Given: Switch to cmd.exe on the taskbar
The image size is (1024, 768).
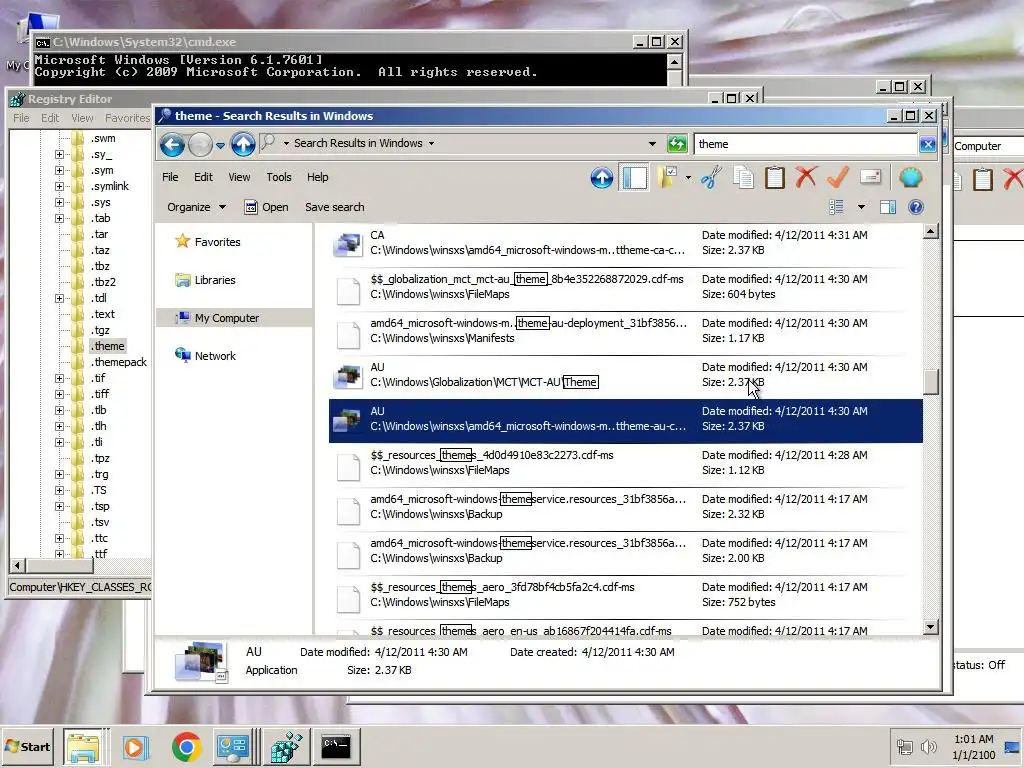Looking at the screenshot, I should click(336, 746).
